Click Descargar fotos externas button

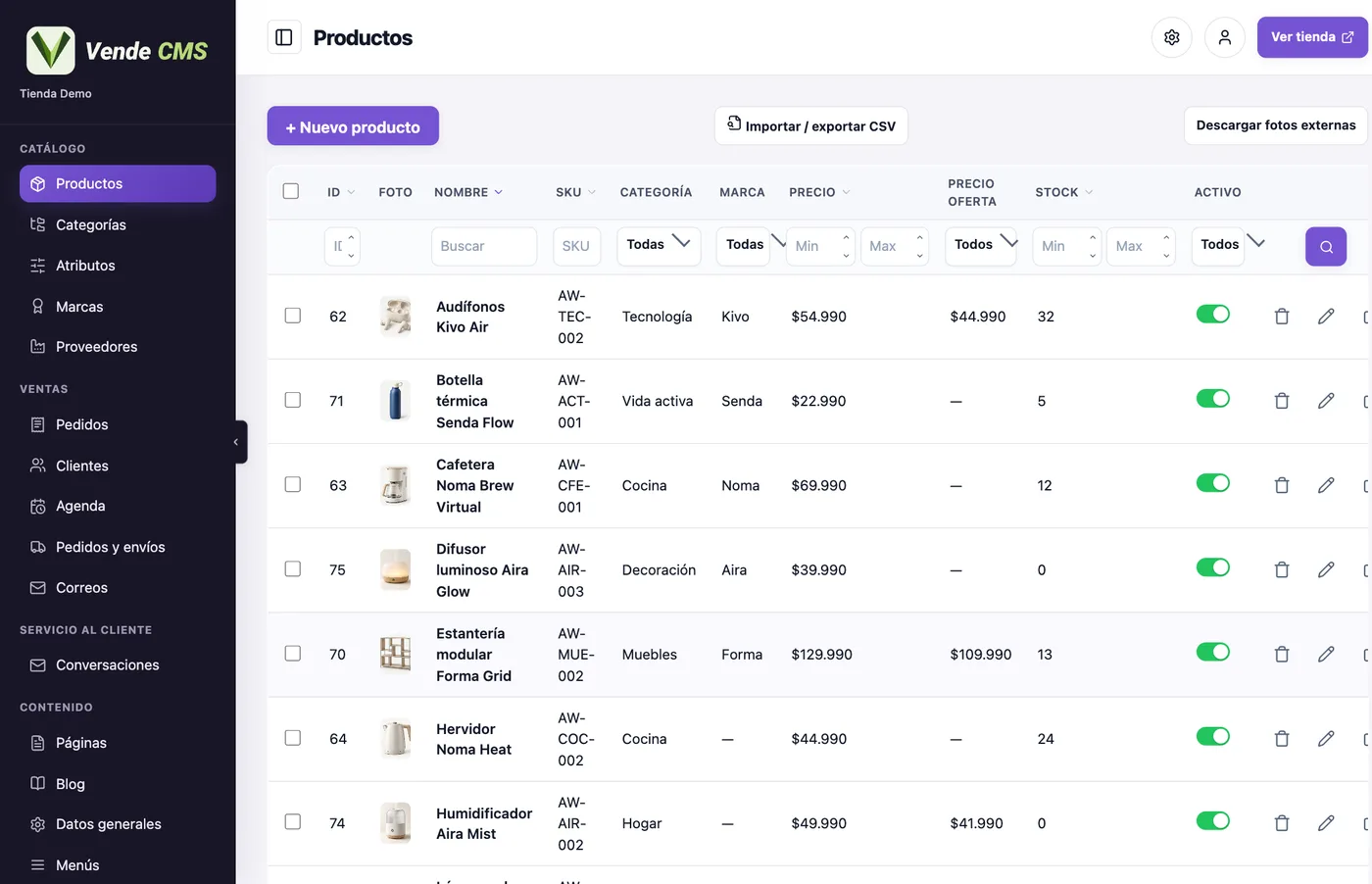[1276, 125]
